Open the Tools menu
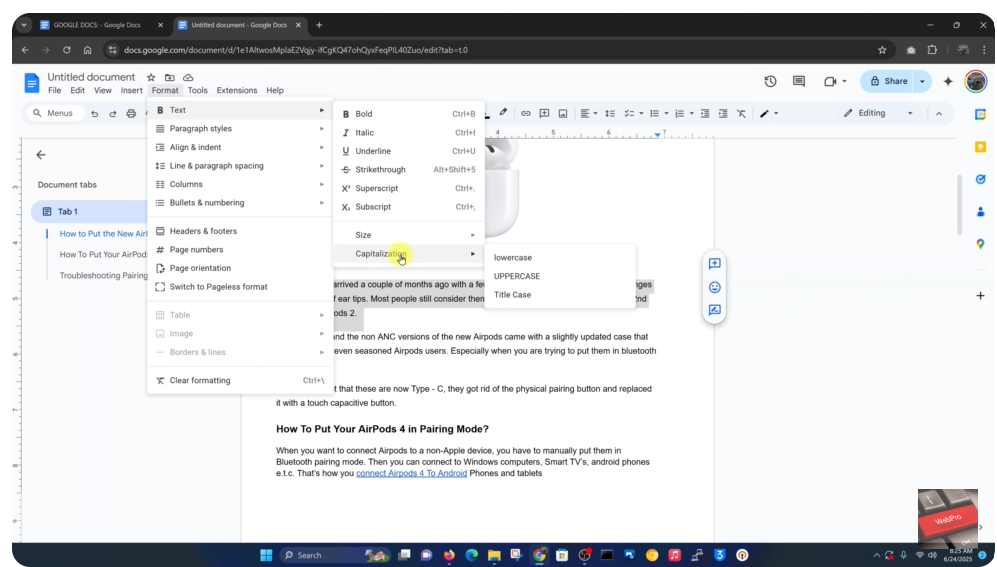The height and width of the screenshot is (567, 997). pos(198,90)
